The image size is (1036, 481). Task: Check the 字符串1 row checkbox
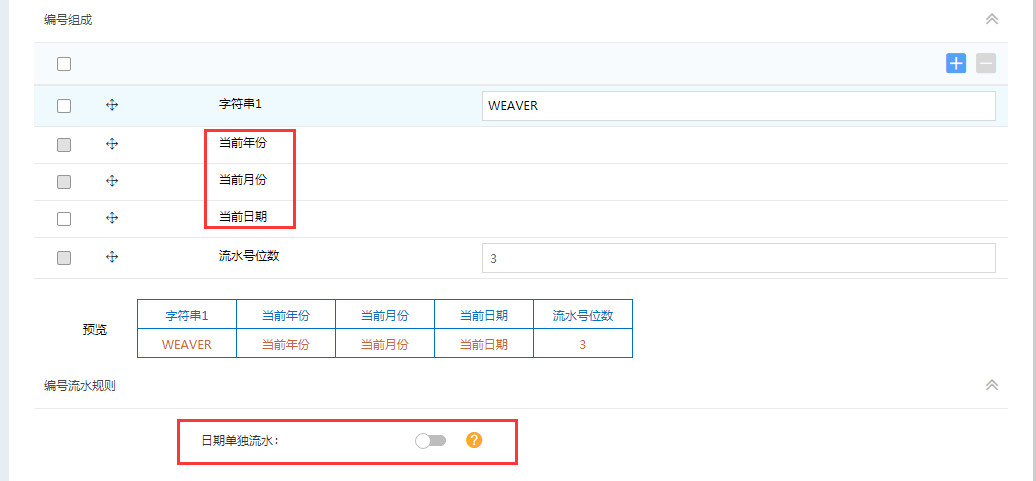click(x=64, y=106)
